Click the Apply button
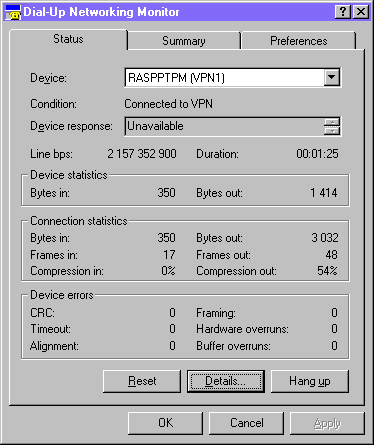Image resolution: width=374 pixels, height=445 pixels. [x=327, y=423]
